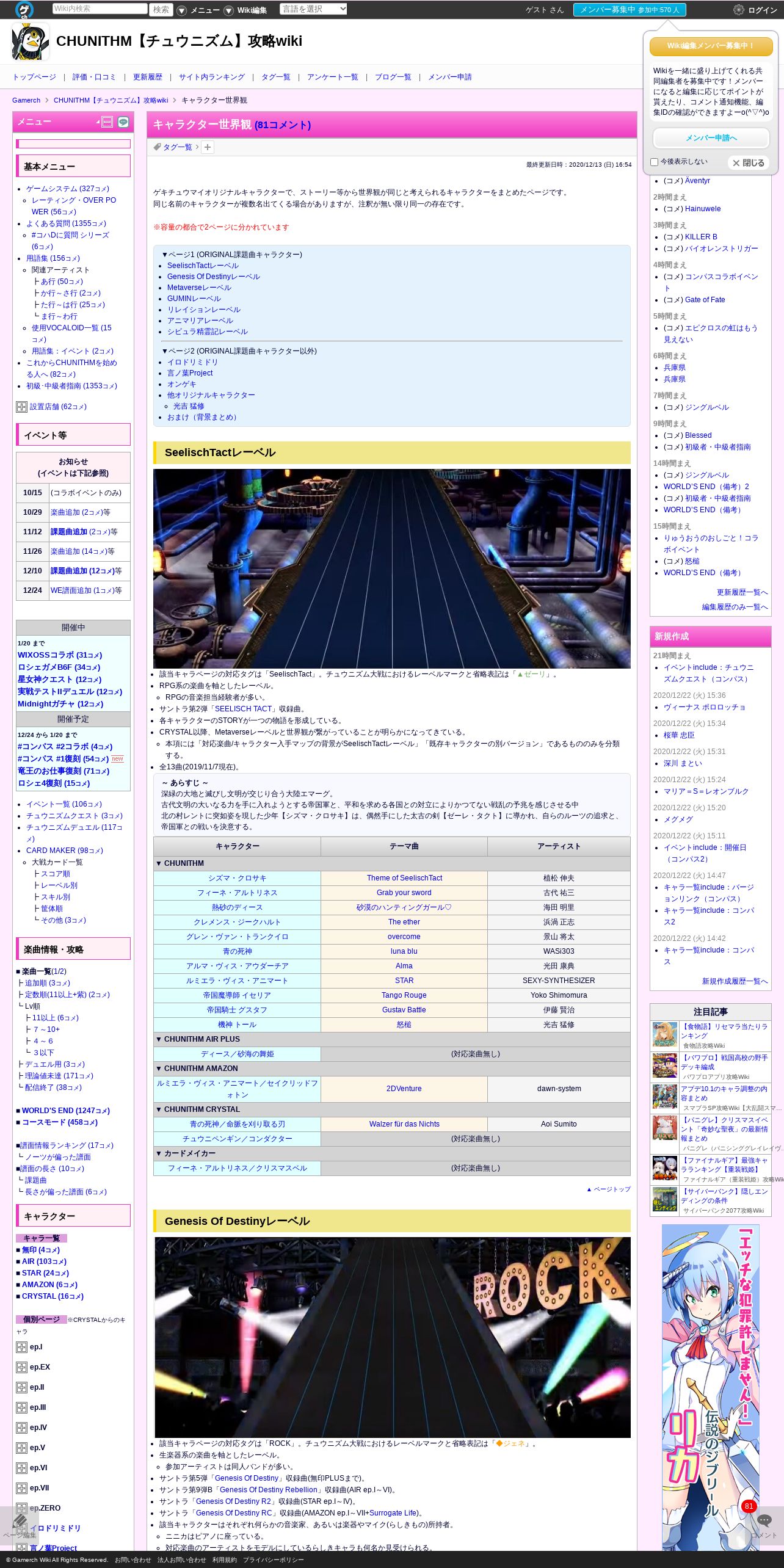784x1568 pixels.
Task: Collapse the CHUNITHM CRYSTAL table group
Action: (x=392, y=1109)
